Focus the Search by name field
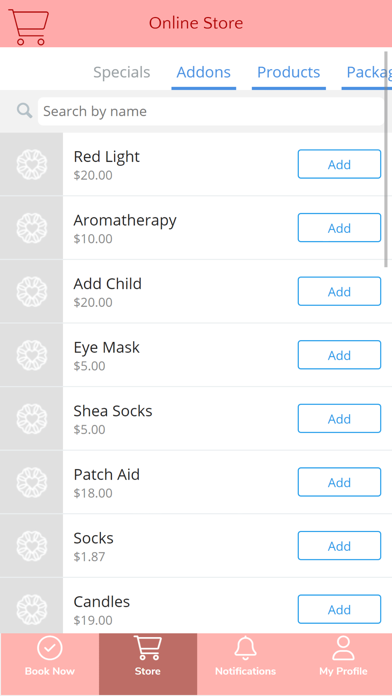This screenshot has width=392, height=696. [x=210, y=111]
